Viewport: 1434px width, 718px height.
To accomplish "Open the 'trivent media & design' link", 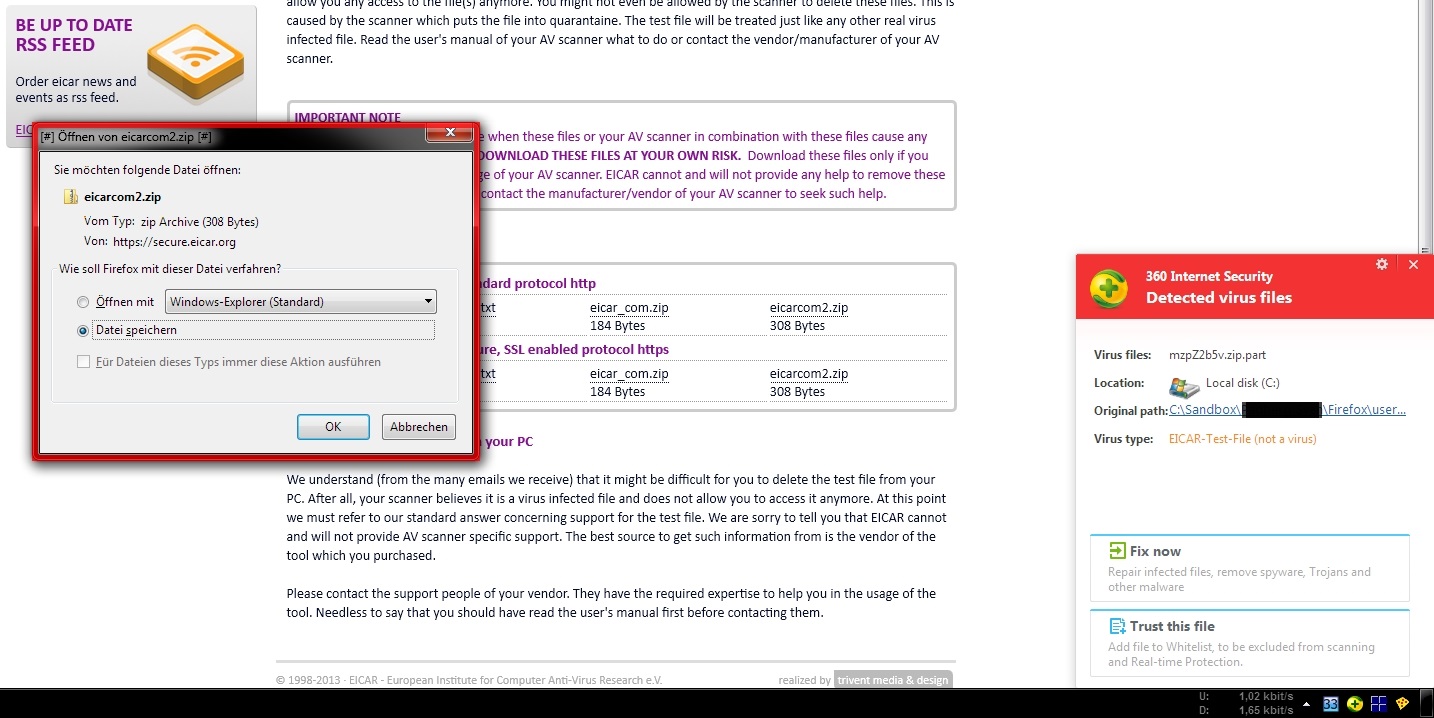I will pyautogui.click(x=893, y=680).
